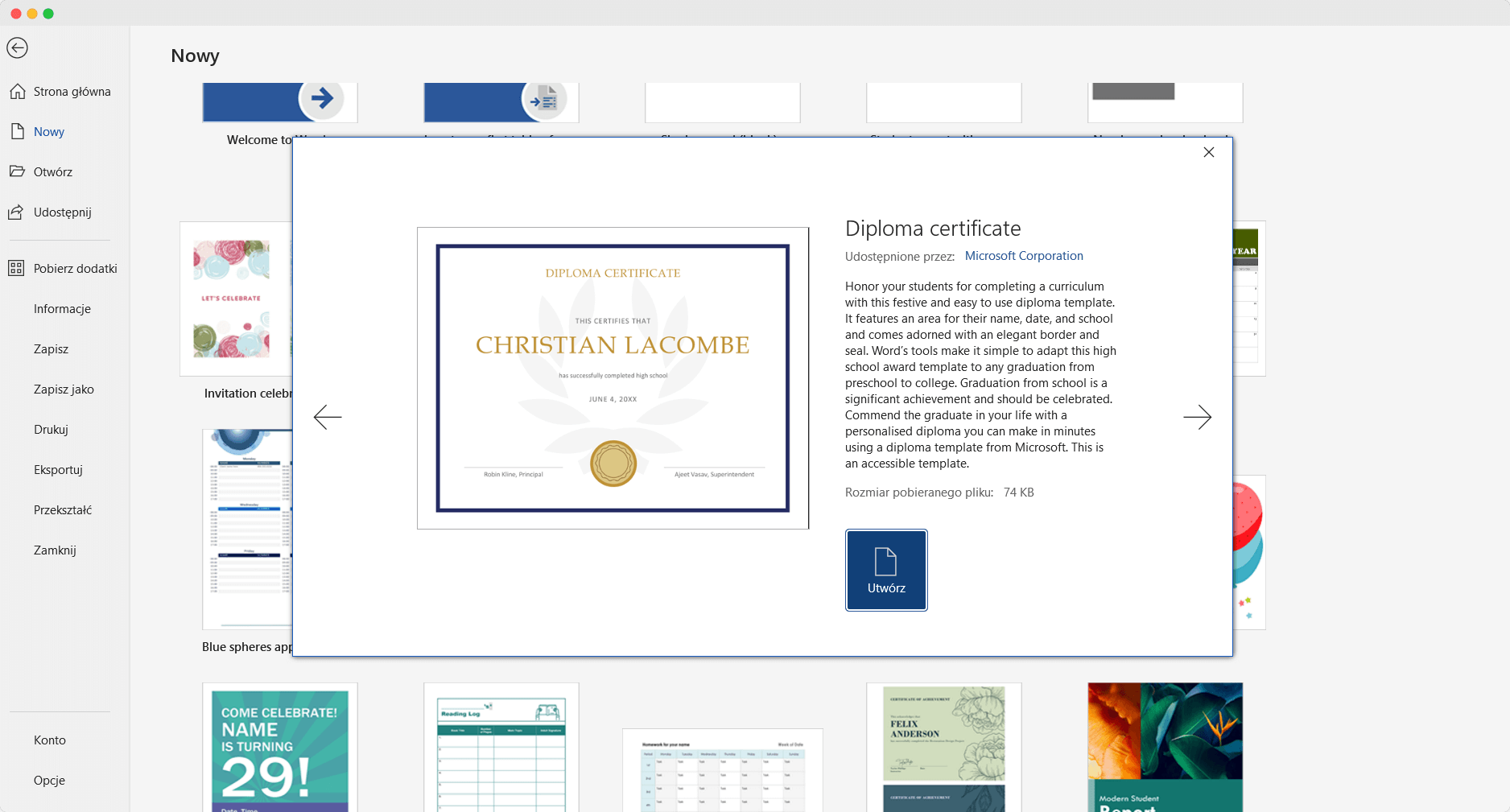Open the Eksportuj page
This screenshot has width=1510, height=812.
coord(58,470)
